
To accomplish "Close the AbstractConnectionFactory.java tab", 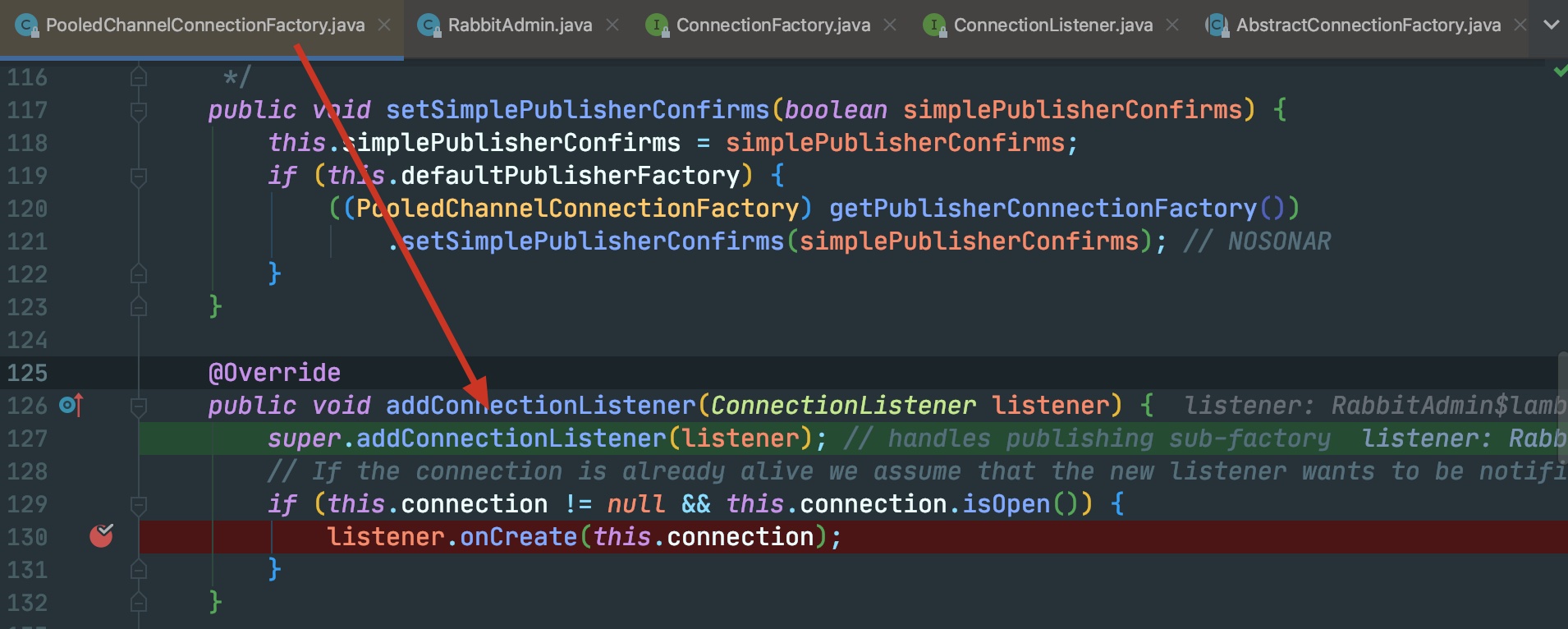I will [x=1520, y=25].
